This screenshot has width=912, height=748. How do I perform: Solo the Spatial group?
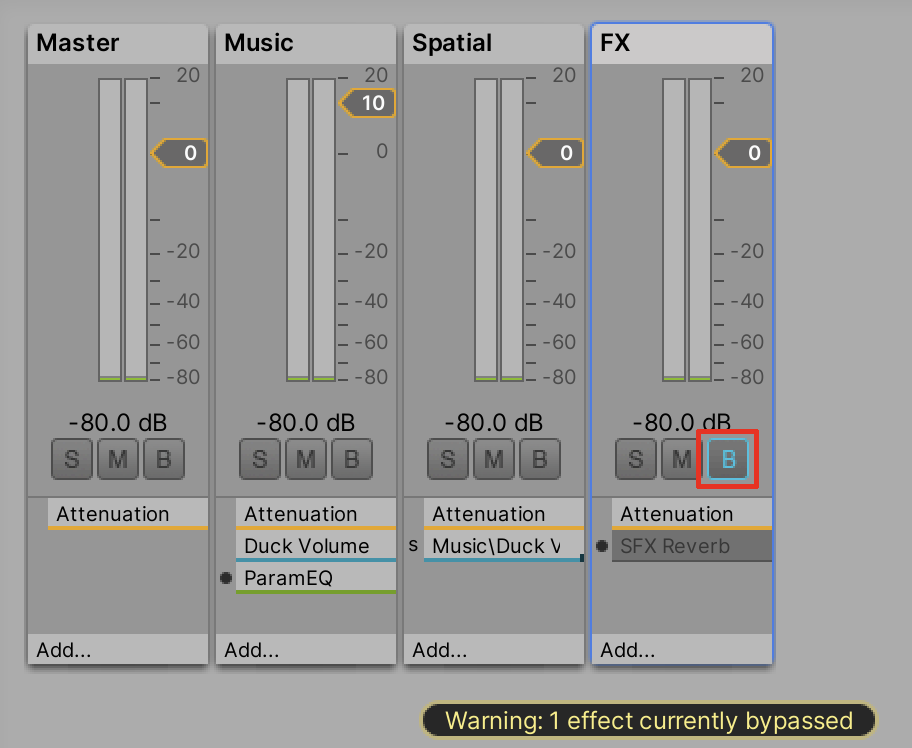point(447,460)
